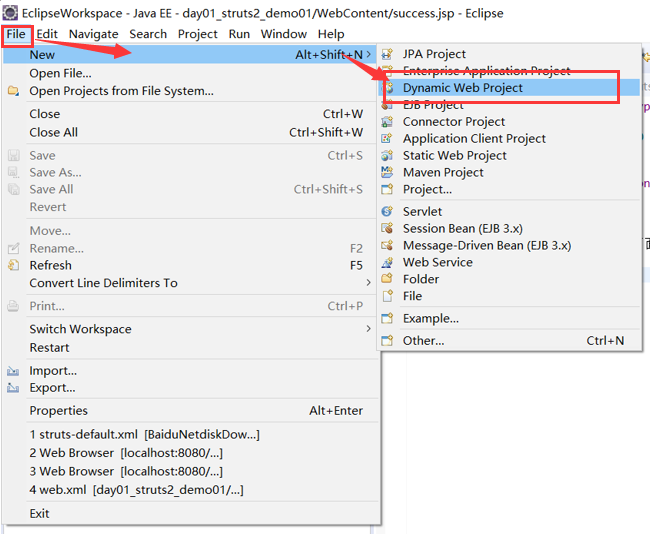Viewport: 650px width, 534px height.
Task: Click the Example... icon
Action: coord(387,318)
